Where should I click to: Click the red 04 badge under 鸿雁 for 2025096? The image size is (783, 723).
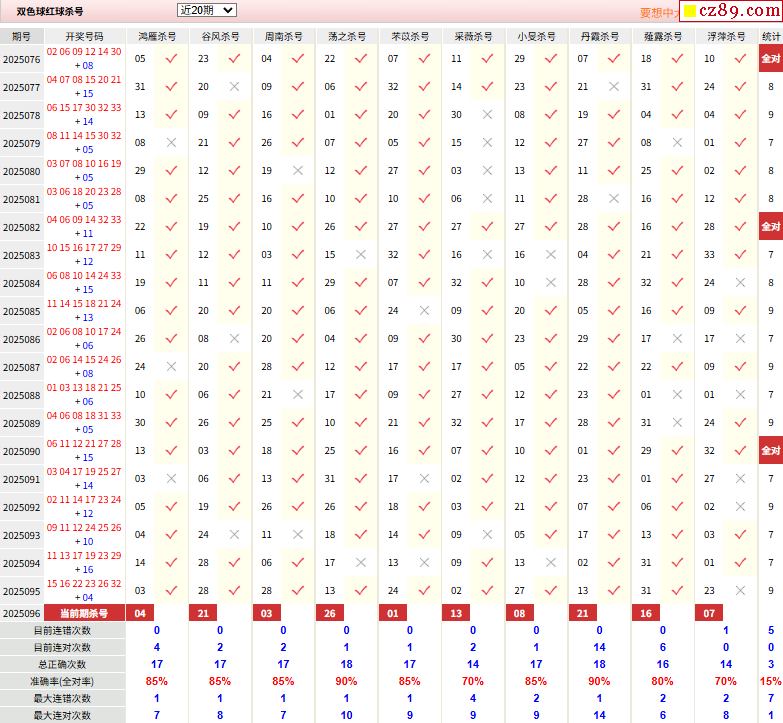[140, 613]
